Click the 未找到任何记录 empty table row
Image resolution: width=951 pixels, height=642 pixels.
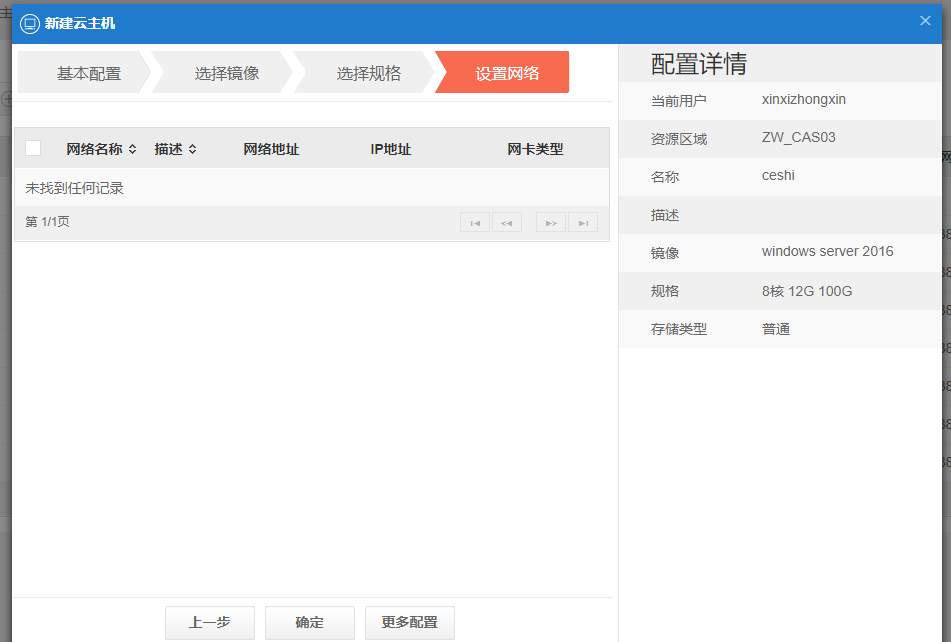point(75,188)
